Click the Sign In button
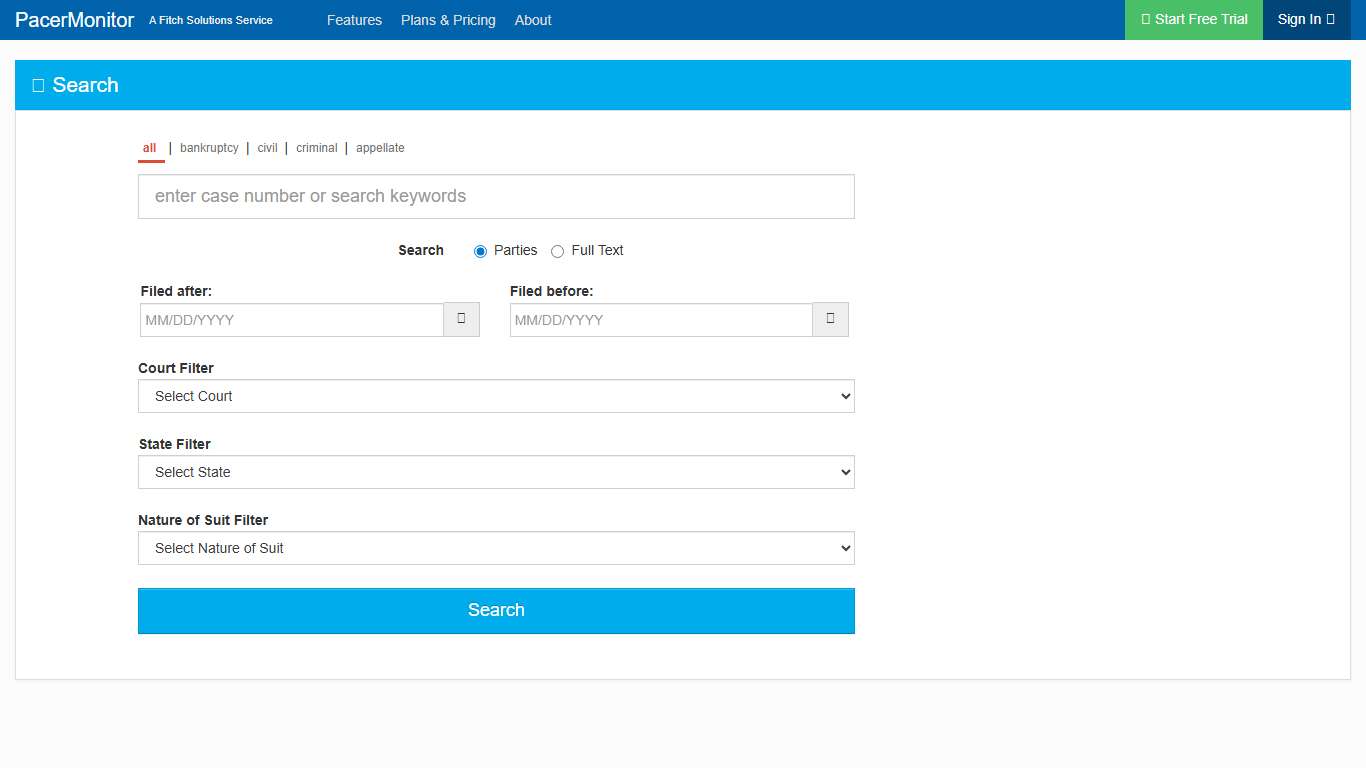The width and height of the screenshot is (1366, 768). tap(1306, 20)
